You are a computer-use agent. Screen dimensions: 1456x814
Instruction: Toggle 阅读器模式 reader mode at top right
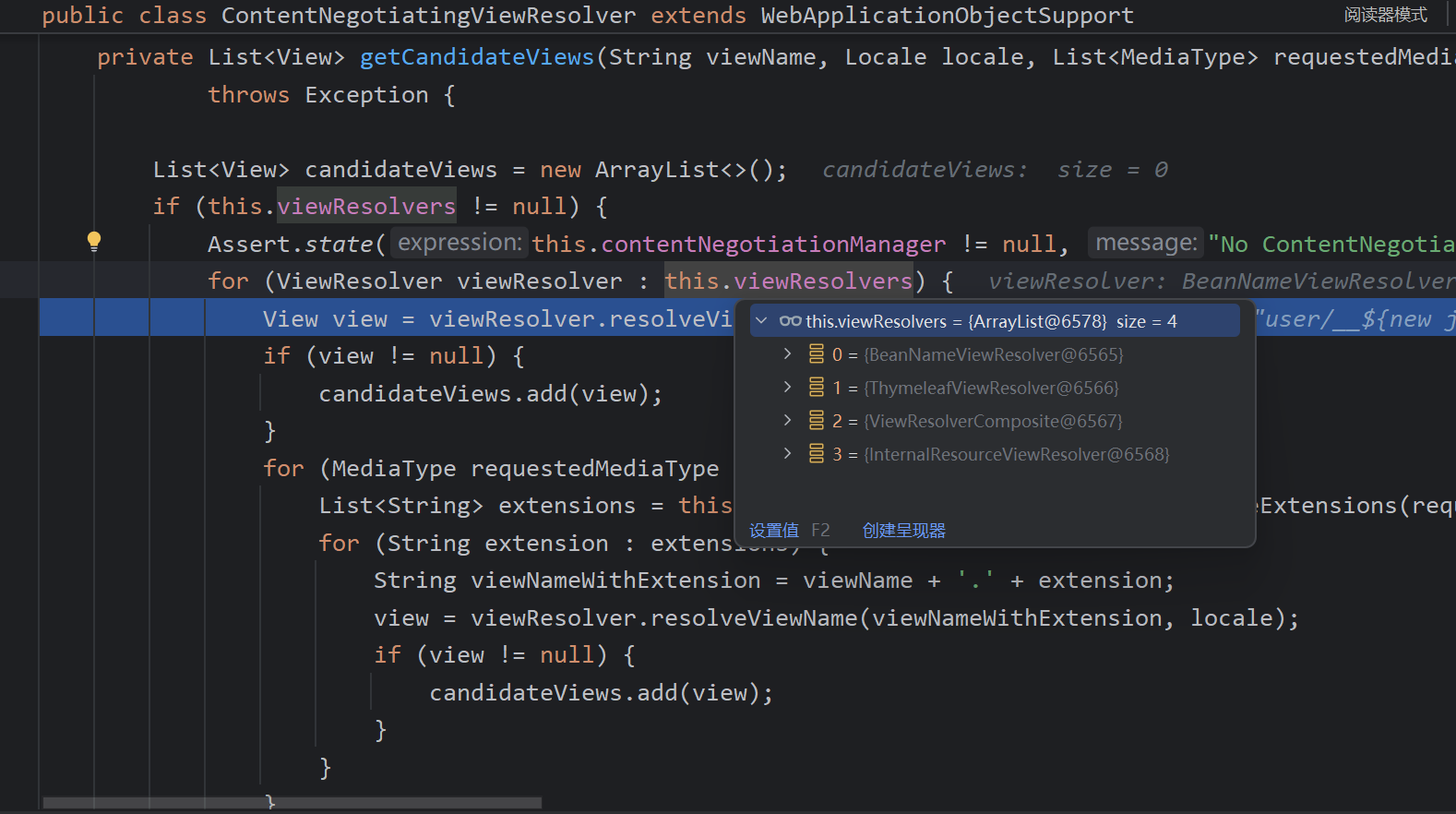click(x=1386, y=15)
